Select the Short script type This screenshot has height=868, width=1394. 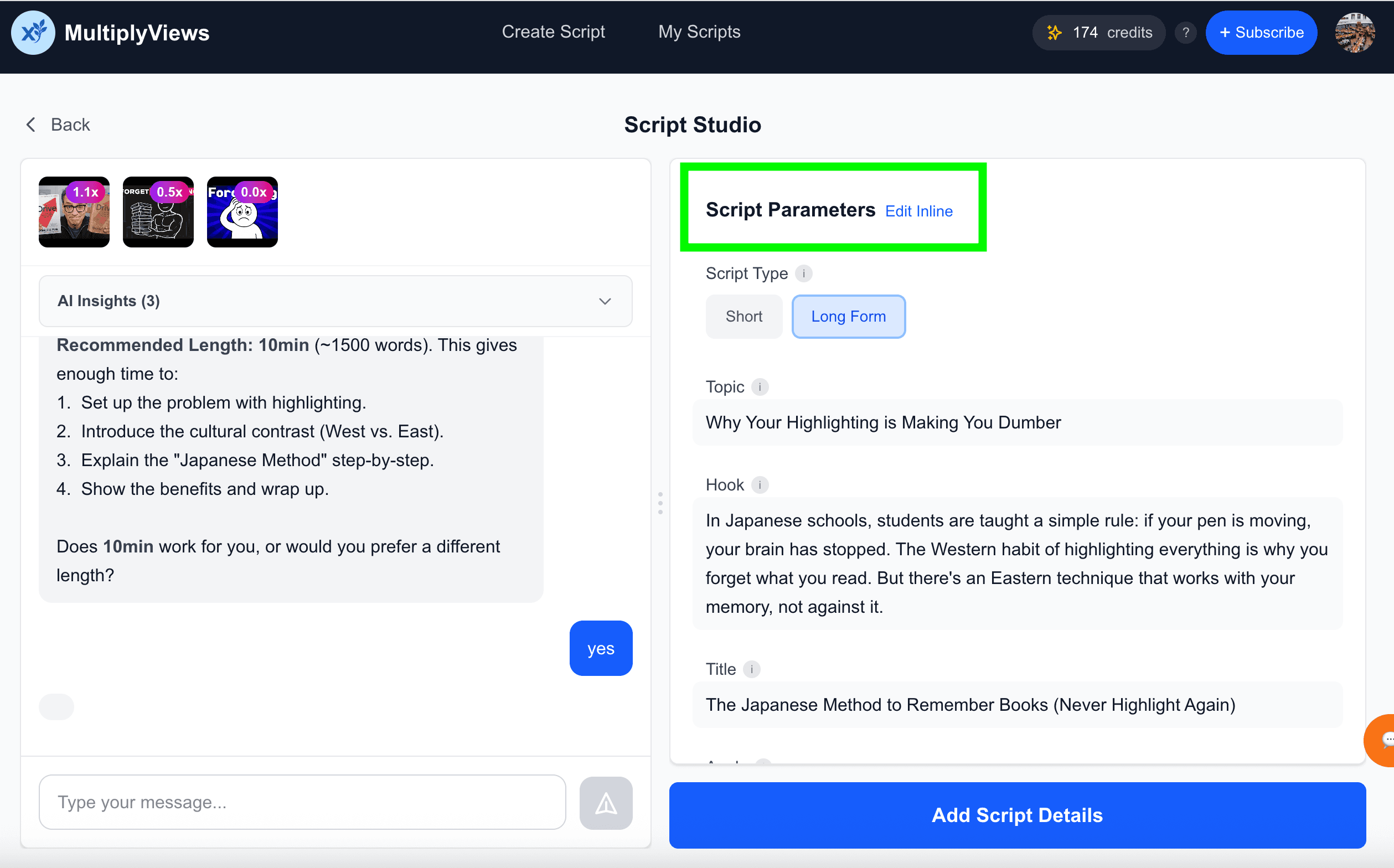tap(744, 316)
